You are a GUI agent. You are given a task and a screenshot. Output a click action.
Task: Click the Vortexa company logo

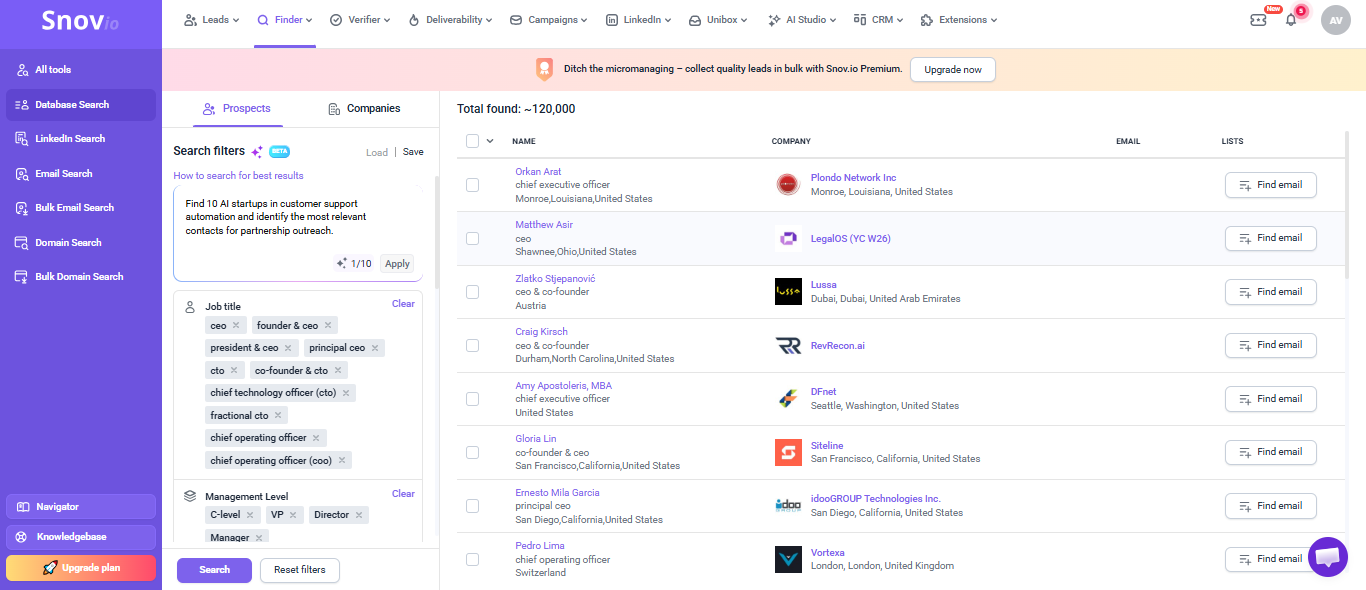pos(788,559)
